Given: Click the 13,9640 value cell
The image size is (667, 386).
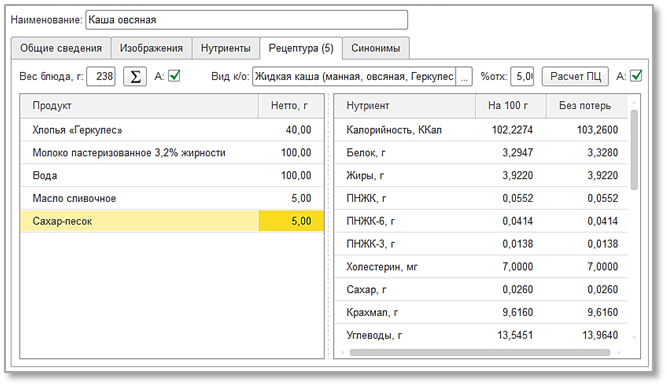Looking at the screenshot, I should click(587, 335).
